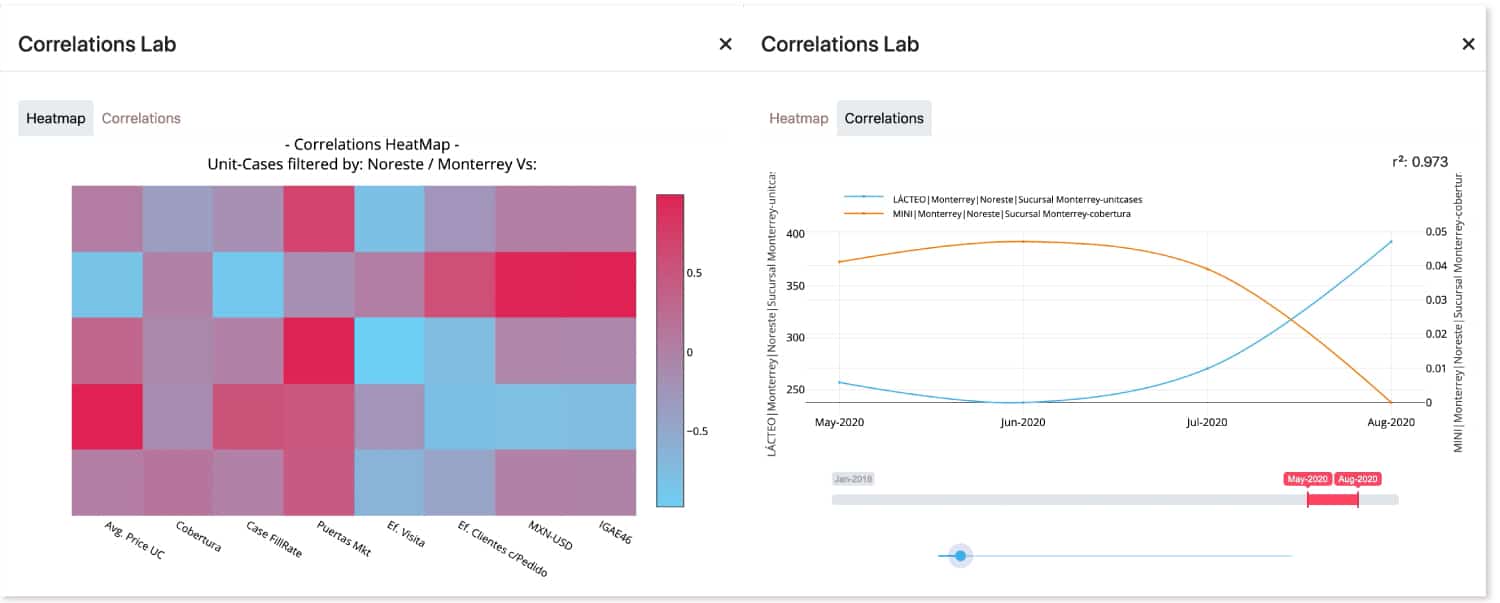
Task: Click the blue circular slider handle
Action: pos(960,555)
